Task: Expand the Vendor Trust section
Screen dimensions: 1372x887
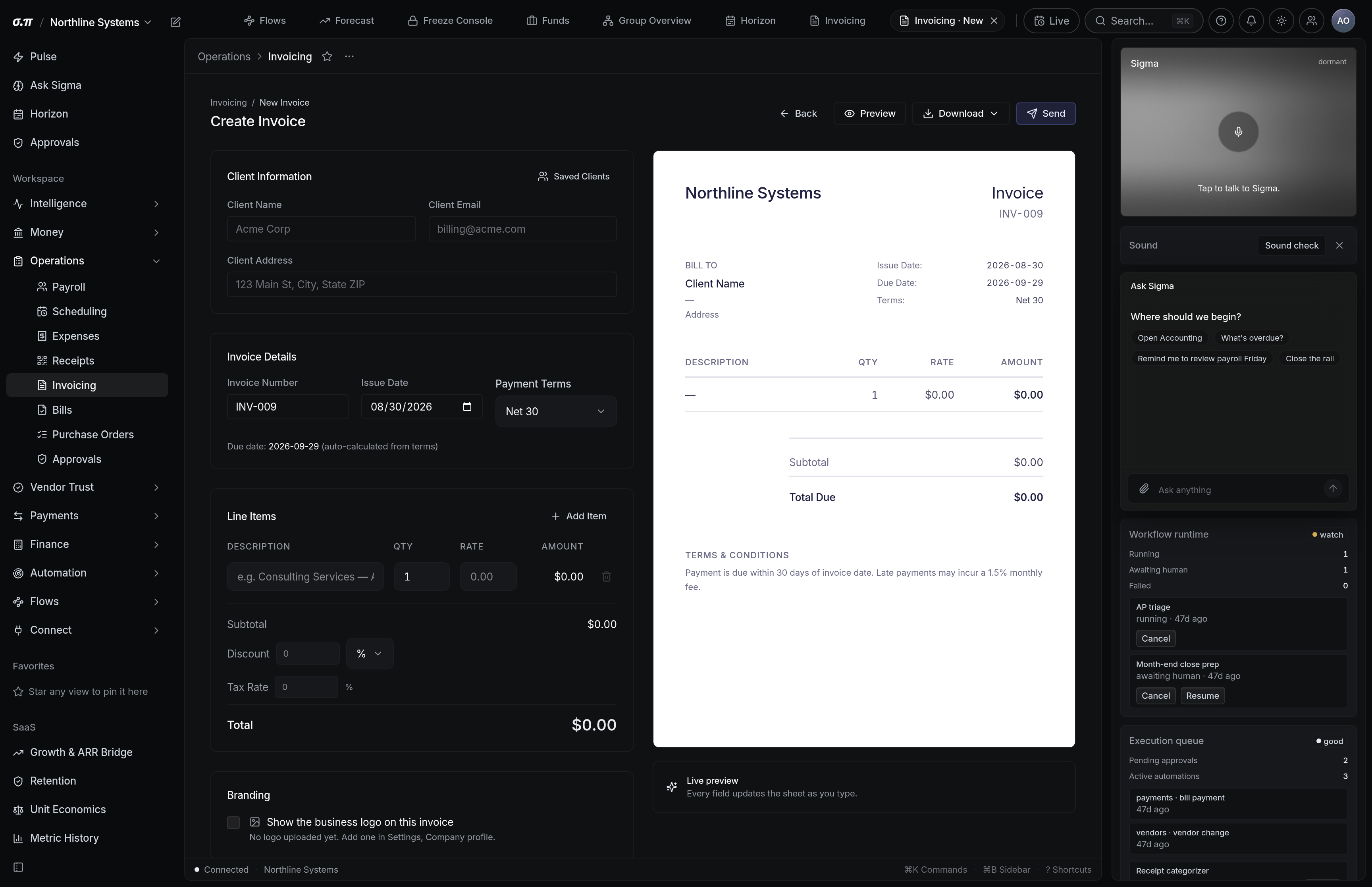Action: pos(87,487)
